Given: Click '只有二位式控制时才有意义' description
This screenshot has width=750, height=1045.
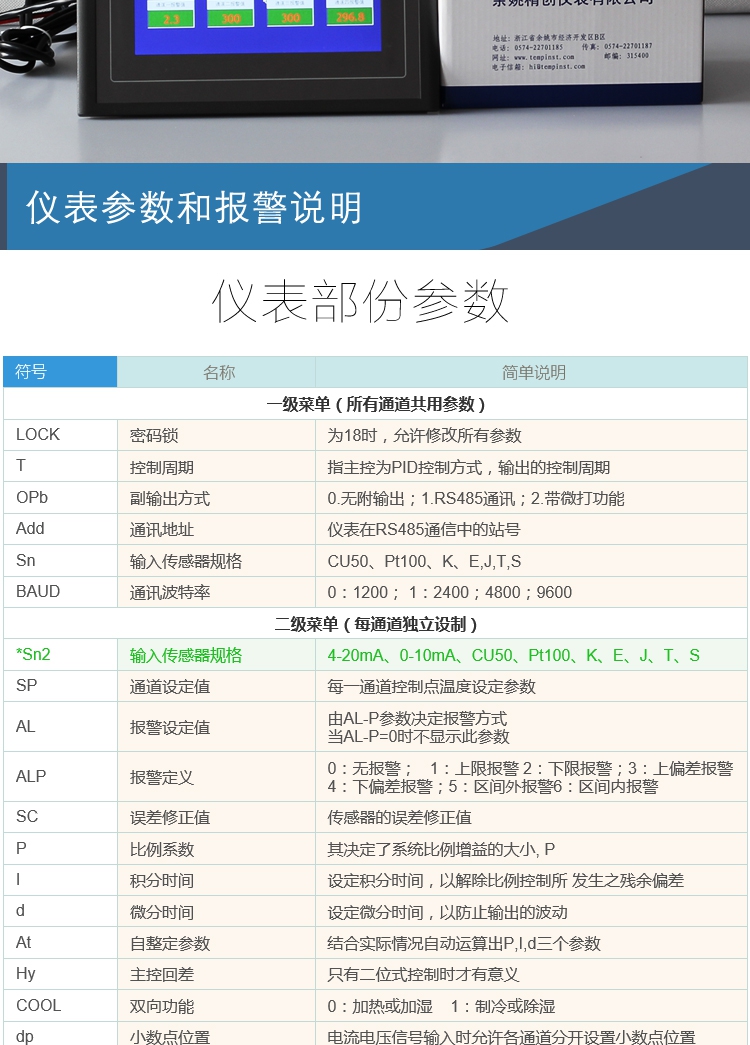Looking at the screenshot, I should (531, 974).
